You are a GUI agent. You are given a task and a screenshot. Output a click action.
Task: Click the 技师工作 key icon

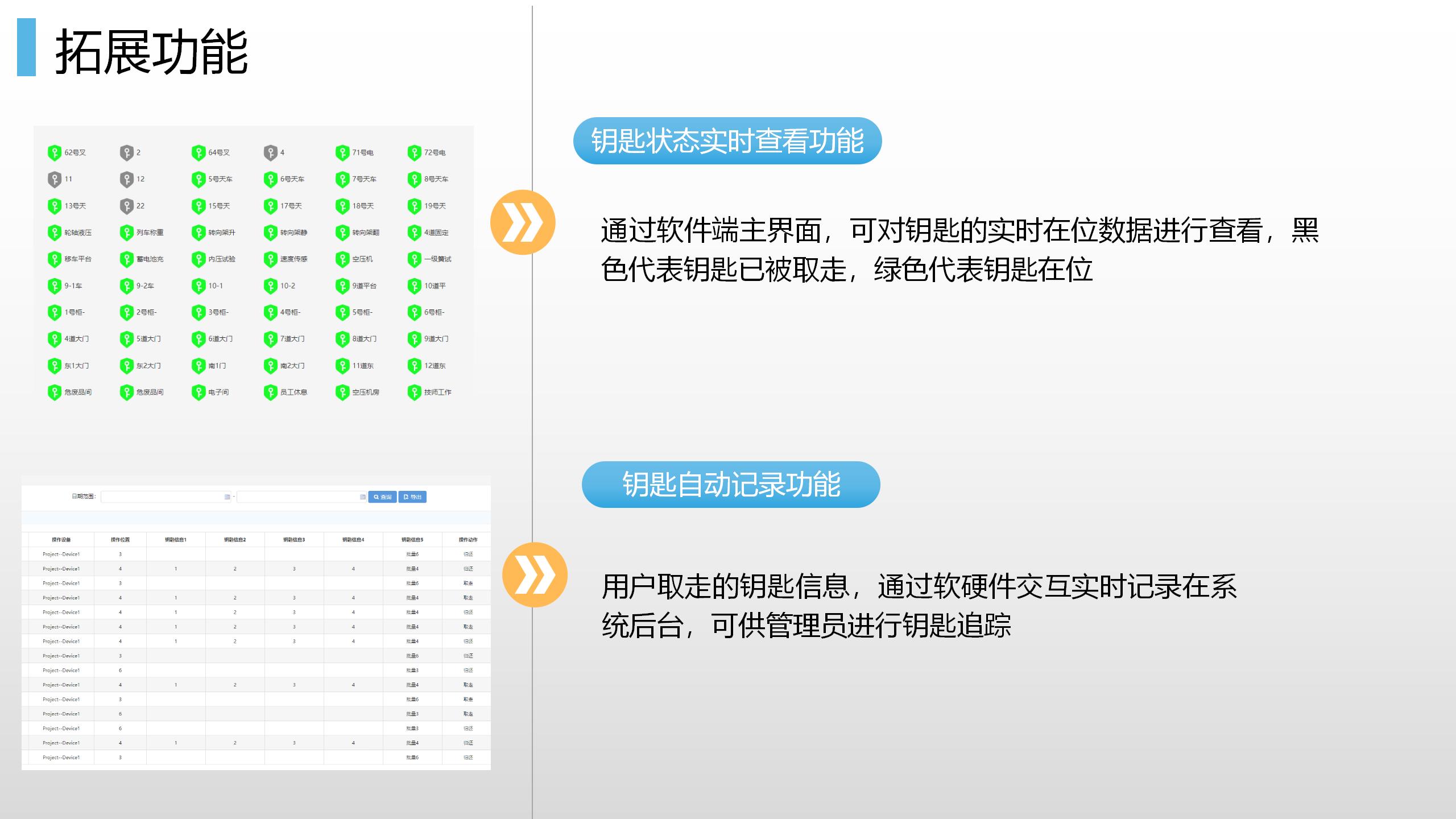414,392
